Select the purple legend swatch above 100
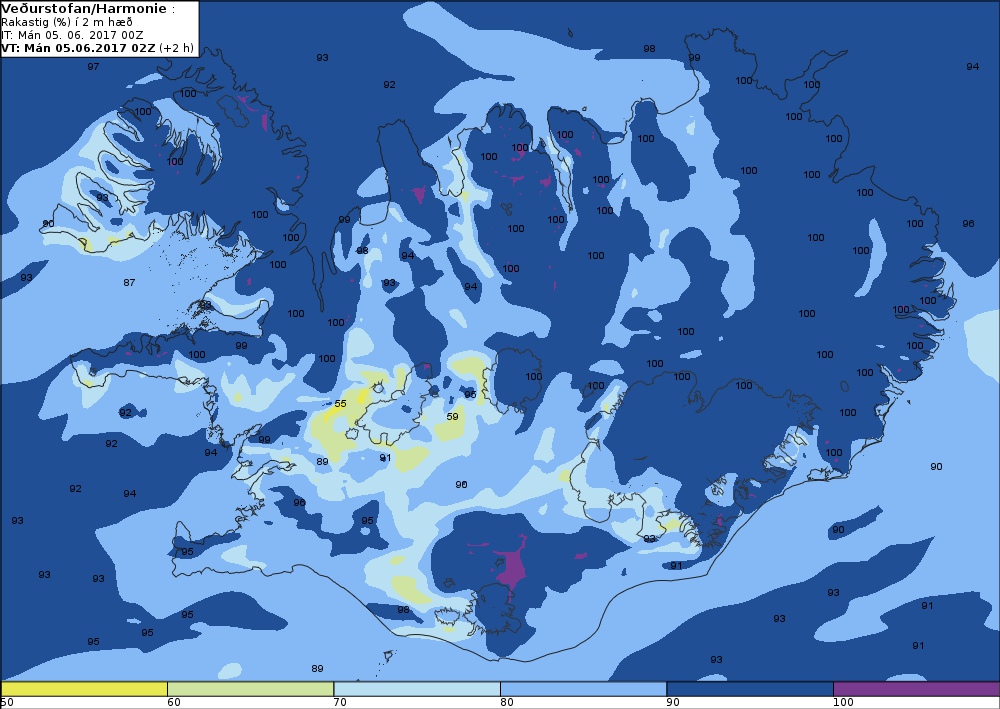The height and width of the screenshot is (709, 1000). click(916, 689)
